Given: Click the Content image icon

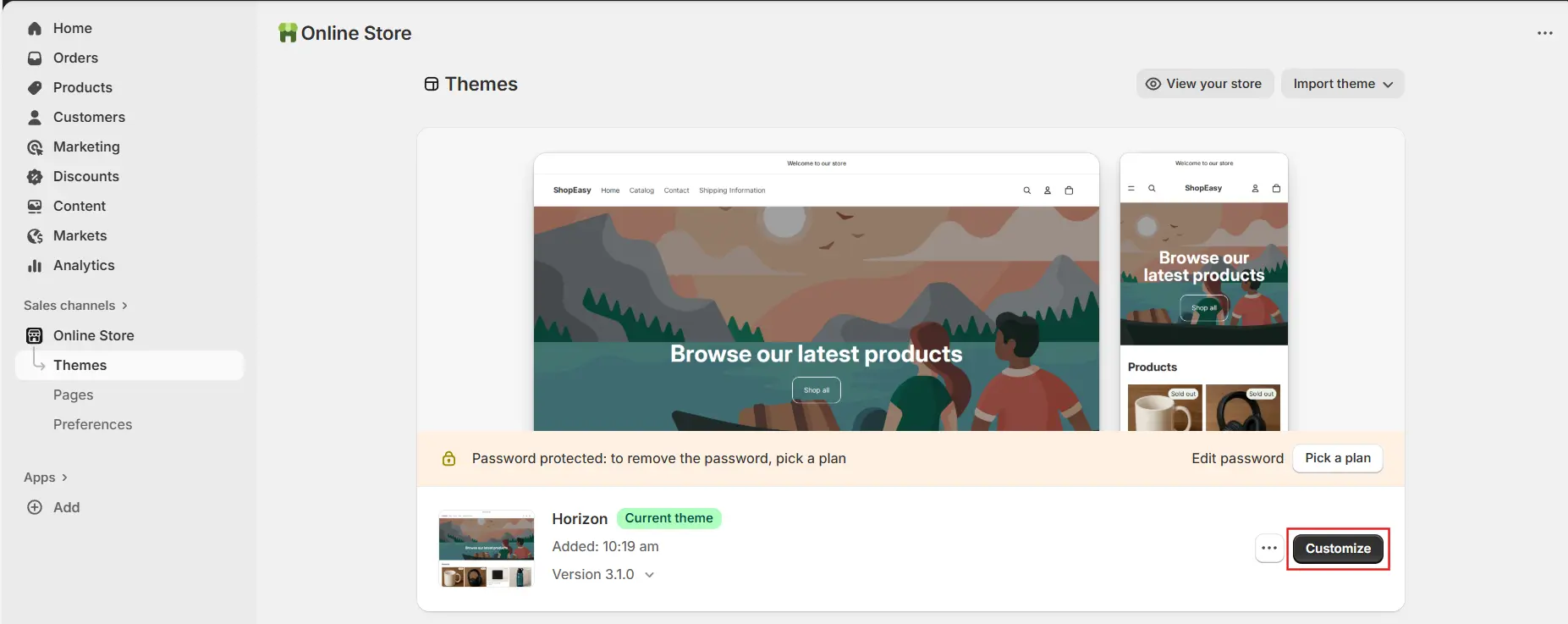Looking at the screenshot, I should pyautogui.click(x=35, y=207).
